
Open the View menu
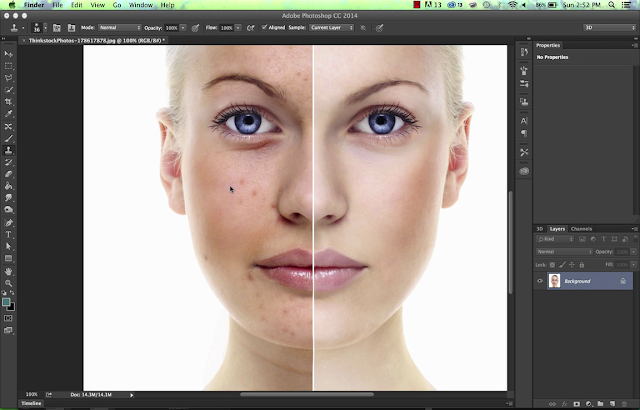98,5
